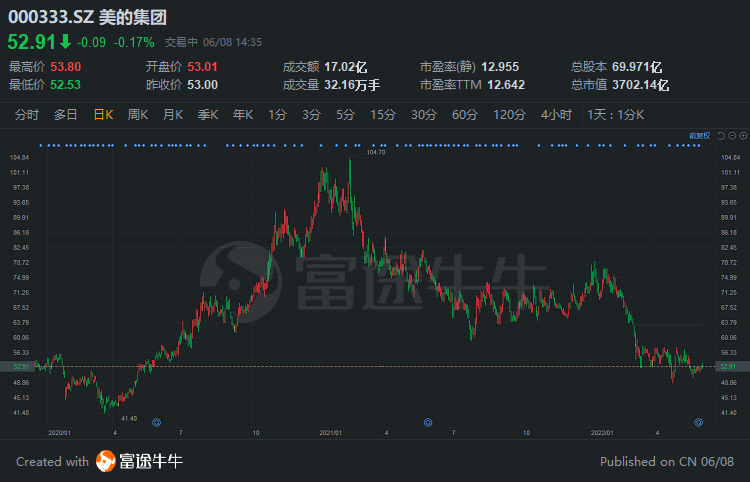Switch to the 1分 interval tab
Image resolution: width=750 pixels, height=482 pixels.
[x=277, y=115]
